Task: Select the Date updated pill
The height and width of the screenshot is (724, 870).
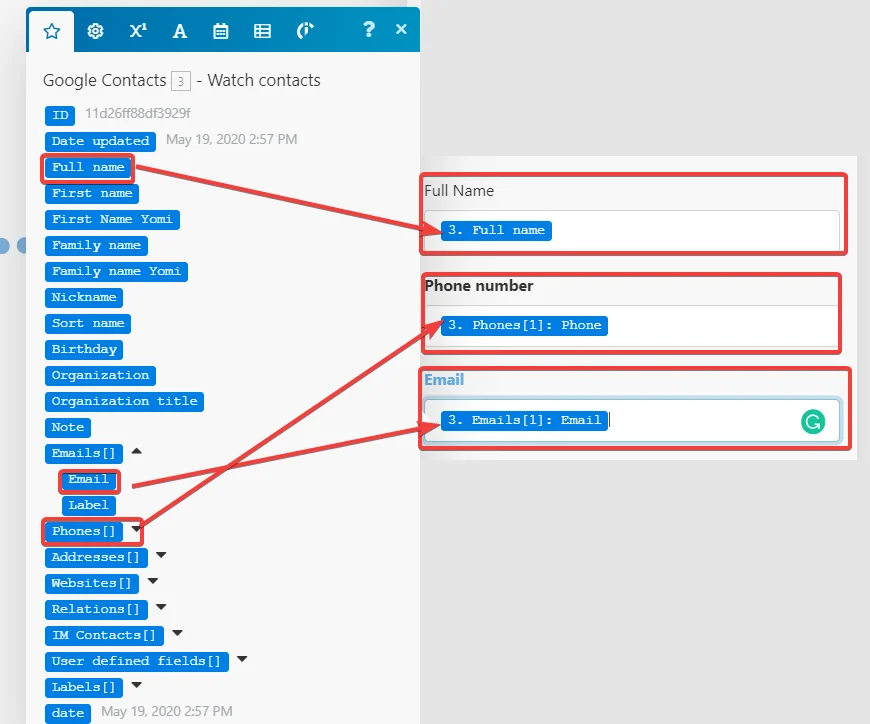Action: click(x=100, y=141)
